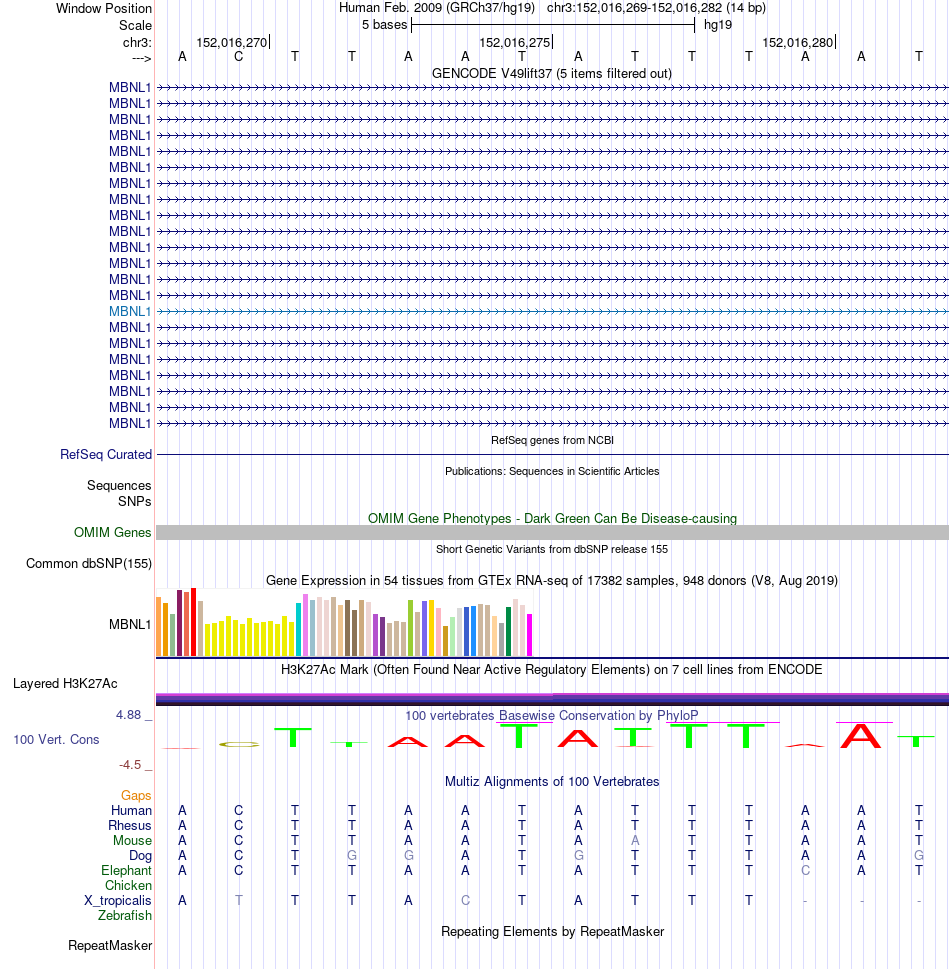950x969 pixels.
Task: Click the Human species row label
Action: point(131,810)
